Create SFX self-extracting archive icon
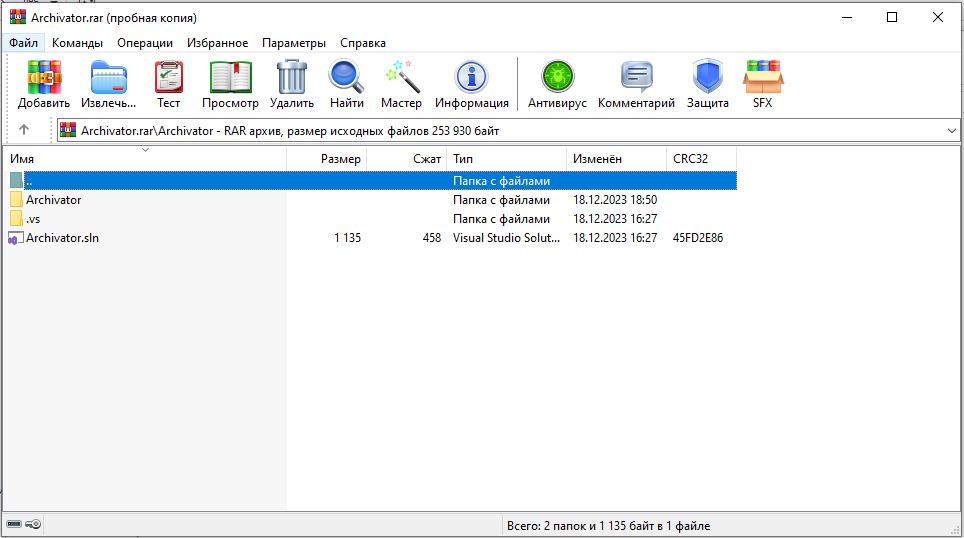Screen dimensions: 964x538 click(762, 77)
